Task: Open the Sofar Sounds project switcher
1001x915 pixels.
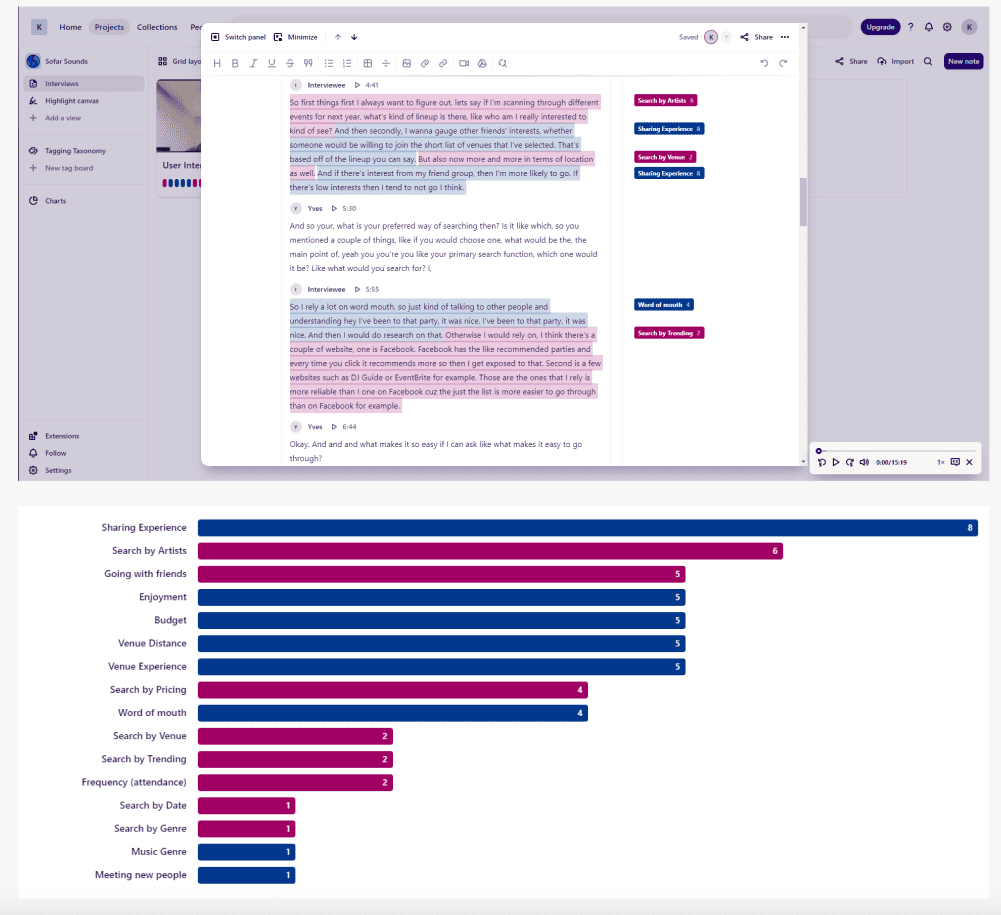Action: point(57,61)
